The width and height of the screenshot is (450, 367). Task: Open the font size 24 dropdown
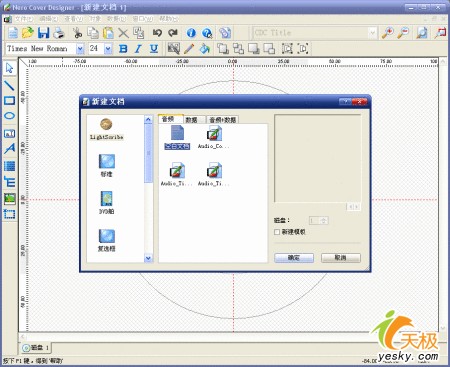point(108,49)
